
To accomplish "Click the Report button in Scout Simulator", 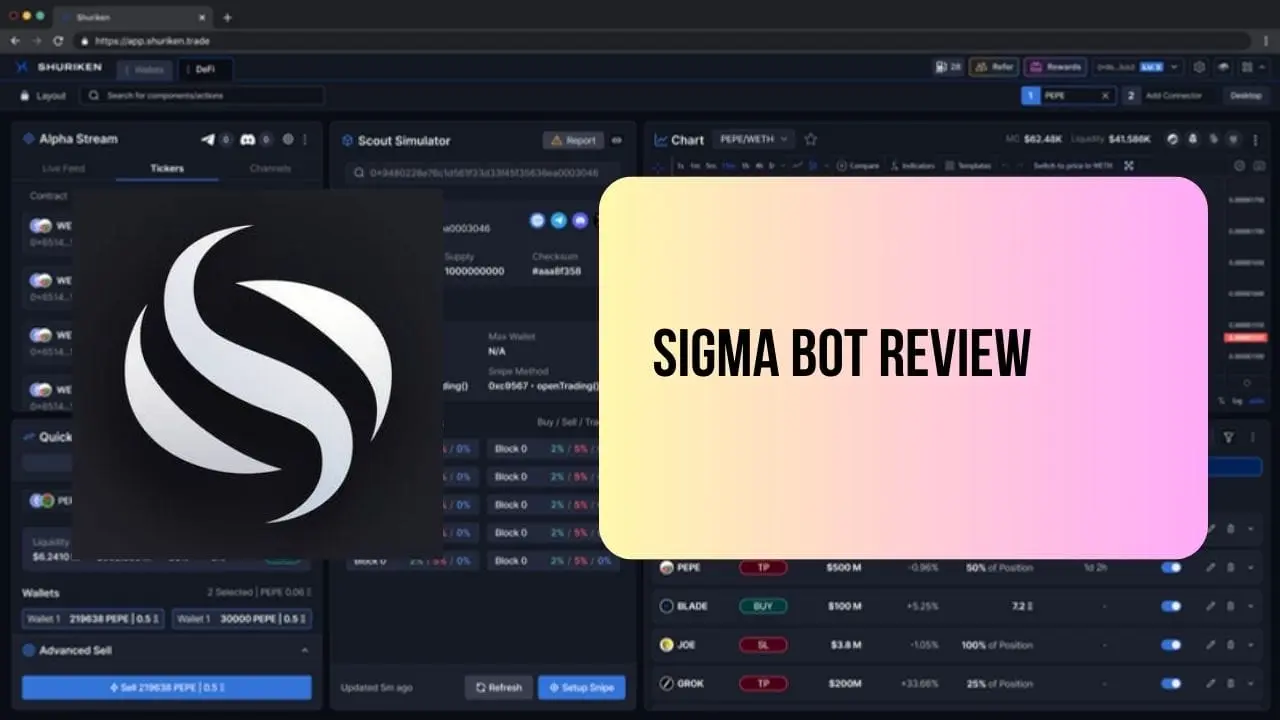I will (573, 140).
